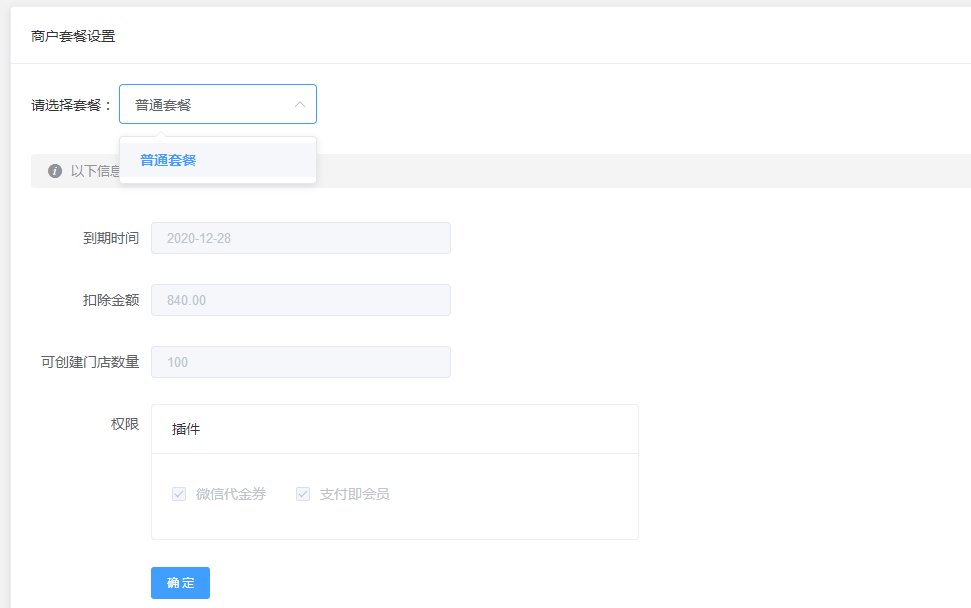
Task: Click the 可创建门店数量 label
Action: [90, 362]
